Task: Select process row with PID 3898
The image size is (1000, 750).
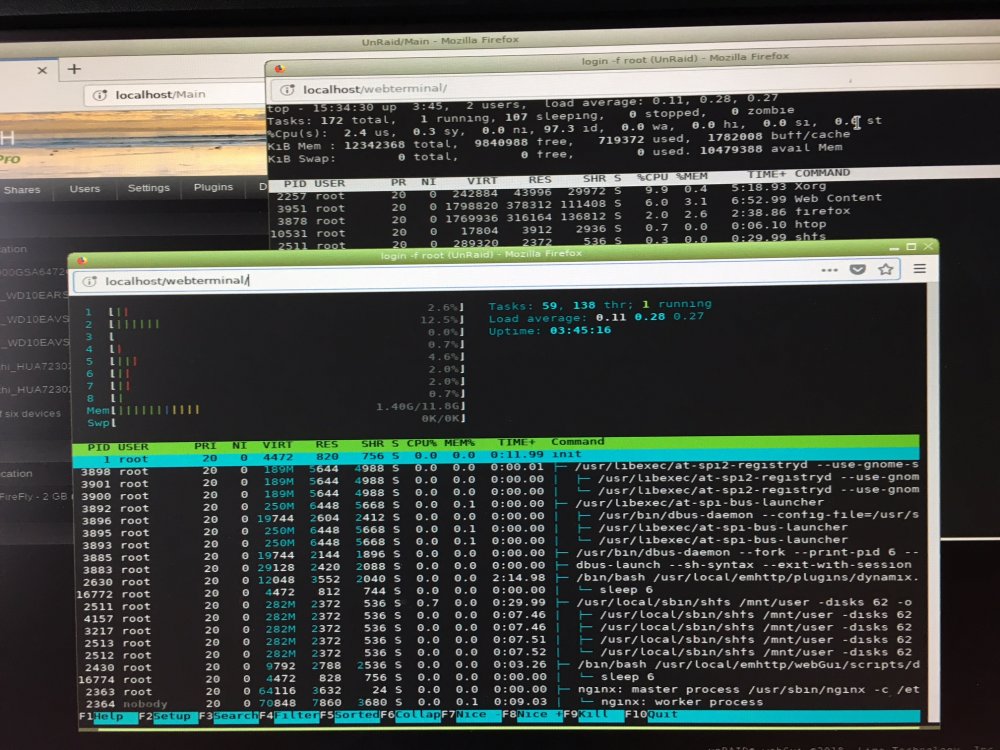Action: 497,469
